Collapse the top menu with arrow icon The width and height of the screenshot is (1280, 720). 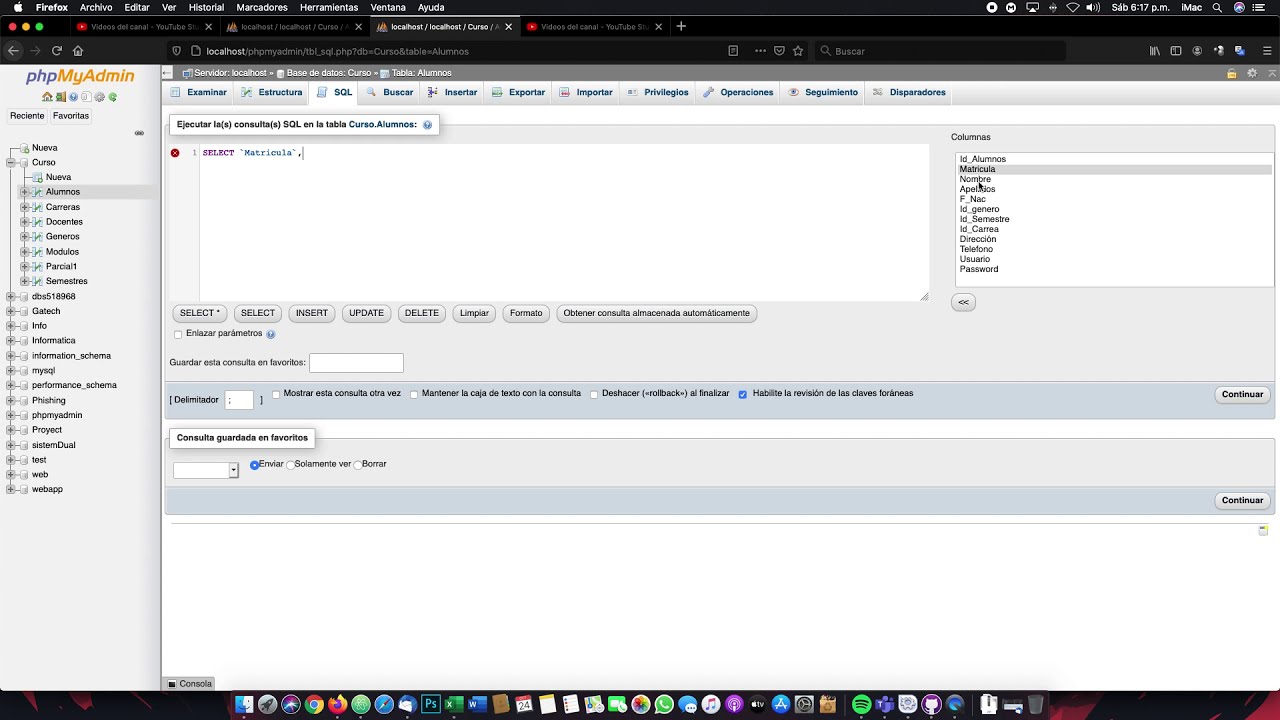pos(1272,73)
